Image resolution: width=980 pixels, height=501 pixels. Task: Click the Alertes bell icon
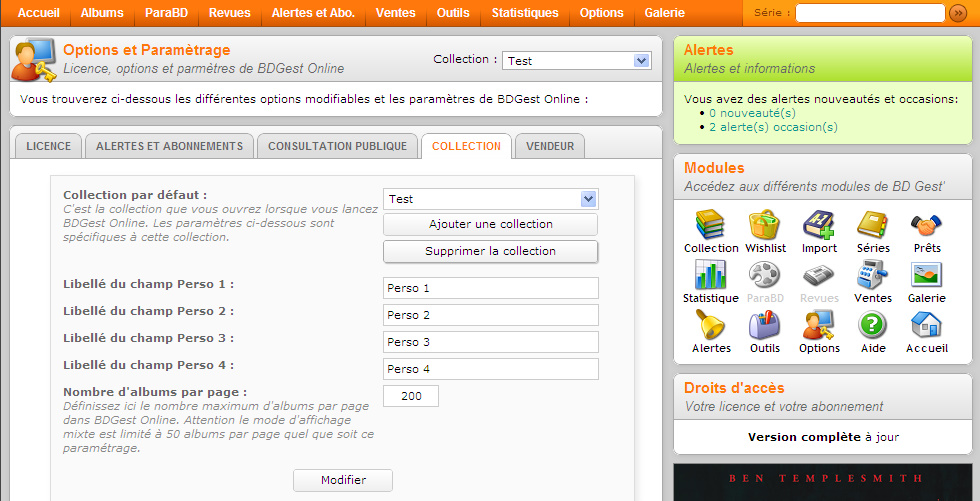pos(710,324)
